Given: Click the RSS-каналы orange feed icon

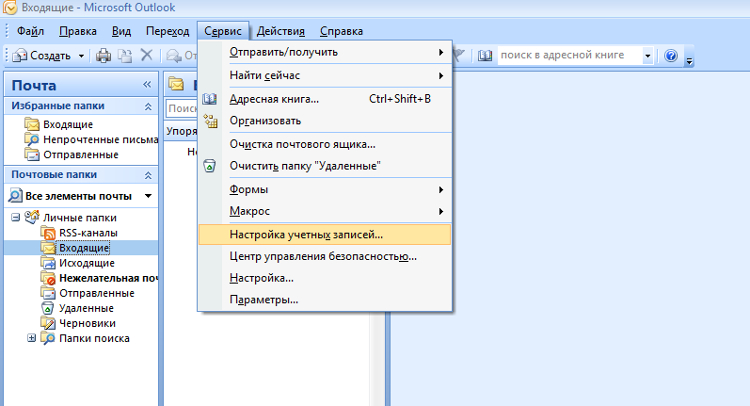Looking at the screenshot, I should [x=48, y=233].
